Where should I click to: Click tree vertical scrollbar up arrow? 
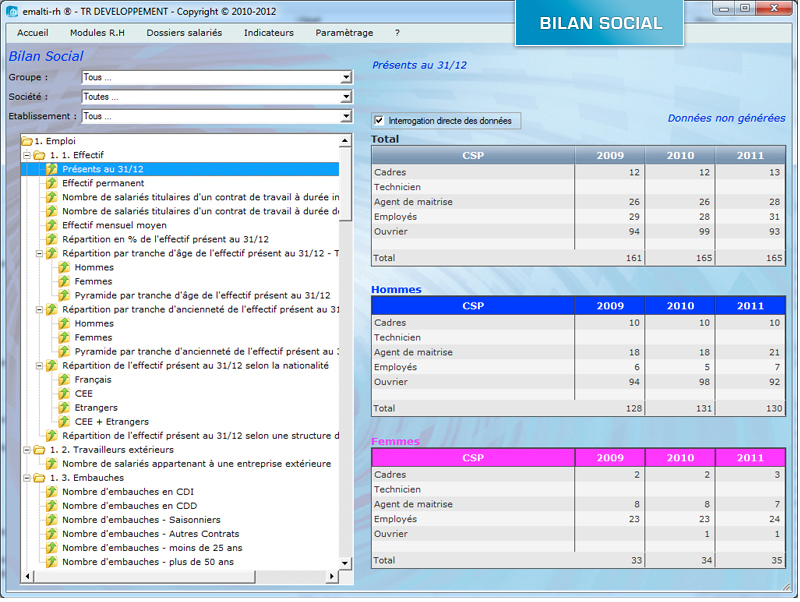coord(345,140)
